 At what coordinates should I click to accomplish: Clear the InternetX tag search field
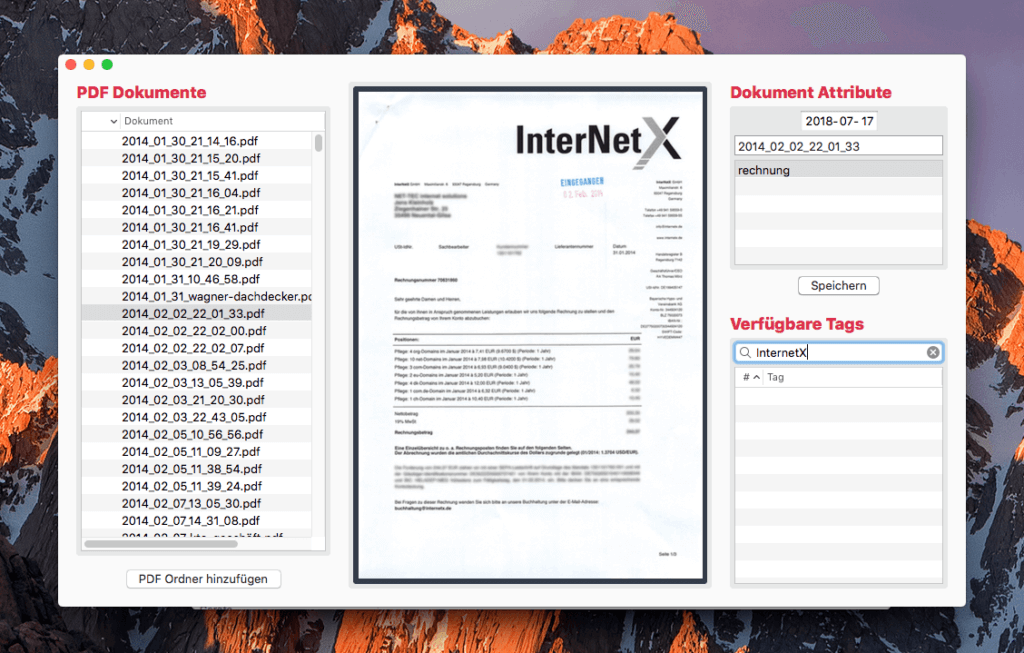click(x=933, y=351)
